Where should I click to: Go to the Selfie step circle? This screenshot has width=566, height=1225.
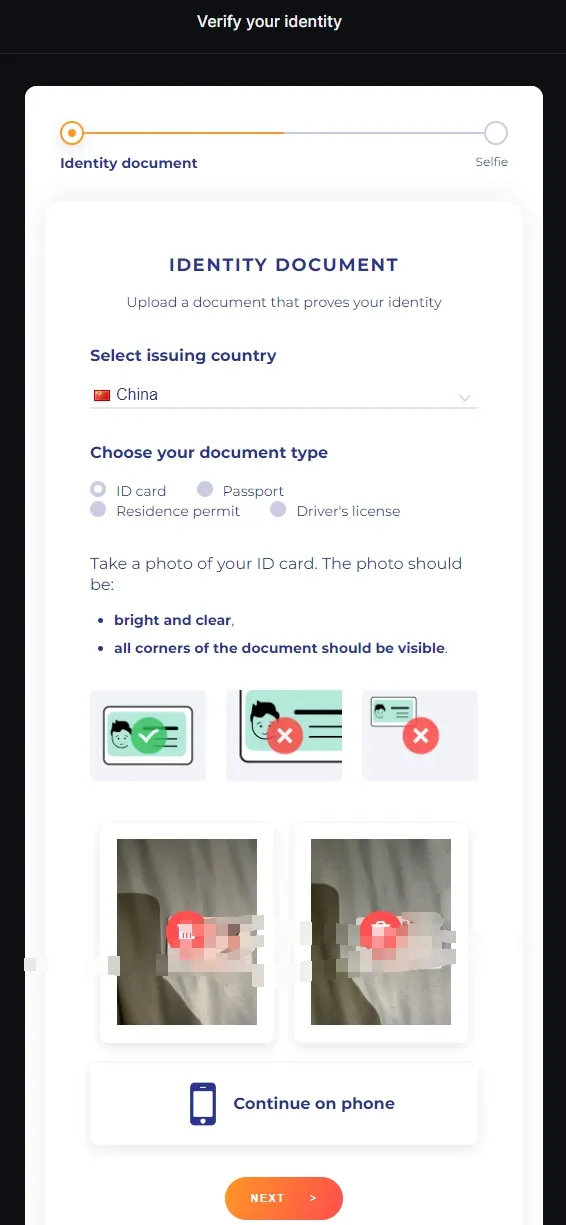pyautogui.click(x=495, y=132)
